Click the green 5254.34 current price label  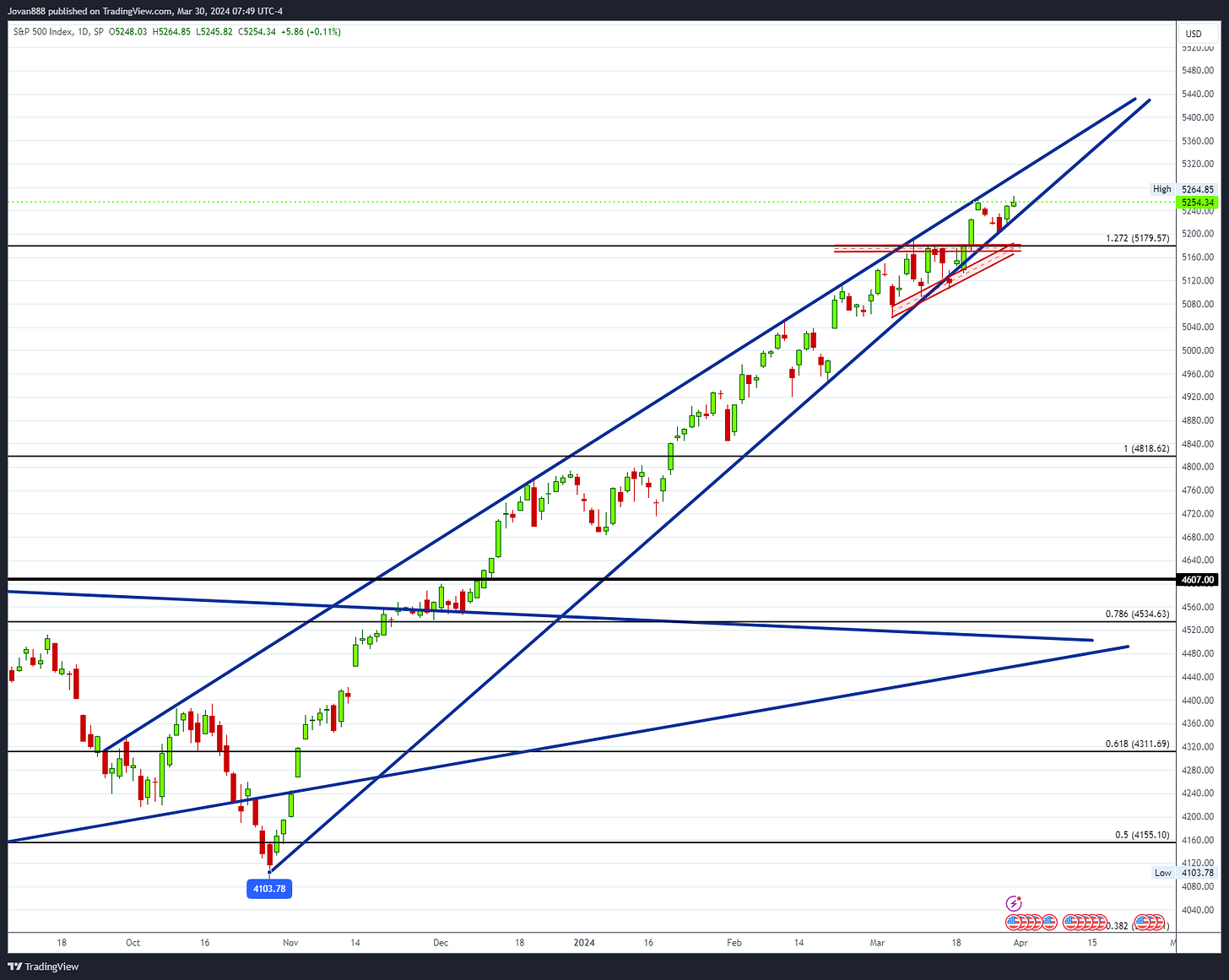point(1197,203)
